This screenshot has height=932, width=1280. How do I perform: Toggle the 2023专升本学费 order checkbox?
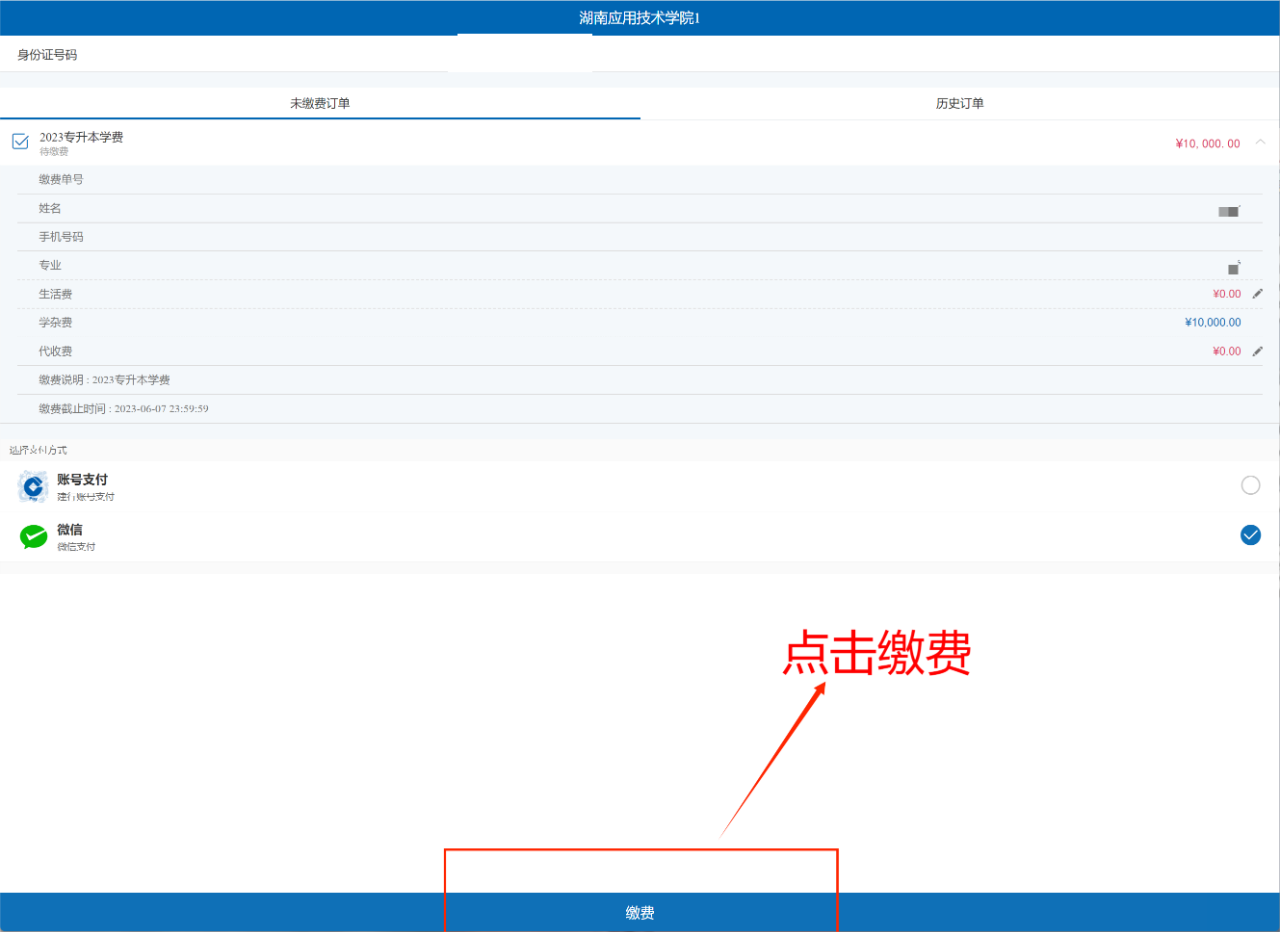click(x=20, y=142)
